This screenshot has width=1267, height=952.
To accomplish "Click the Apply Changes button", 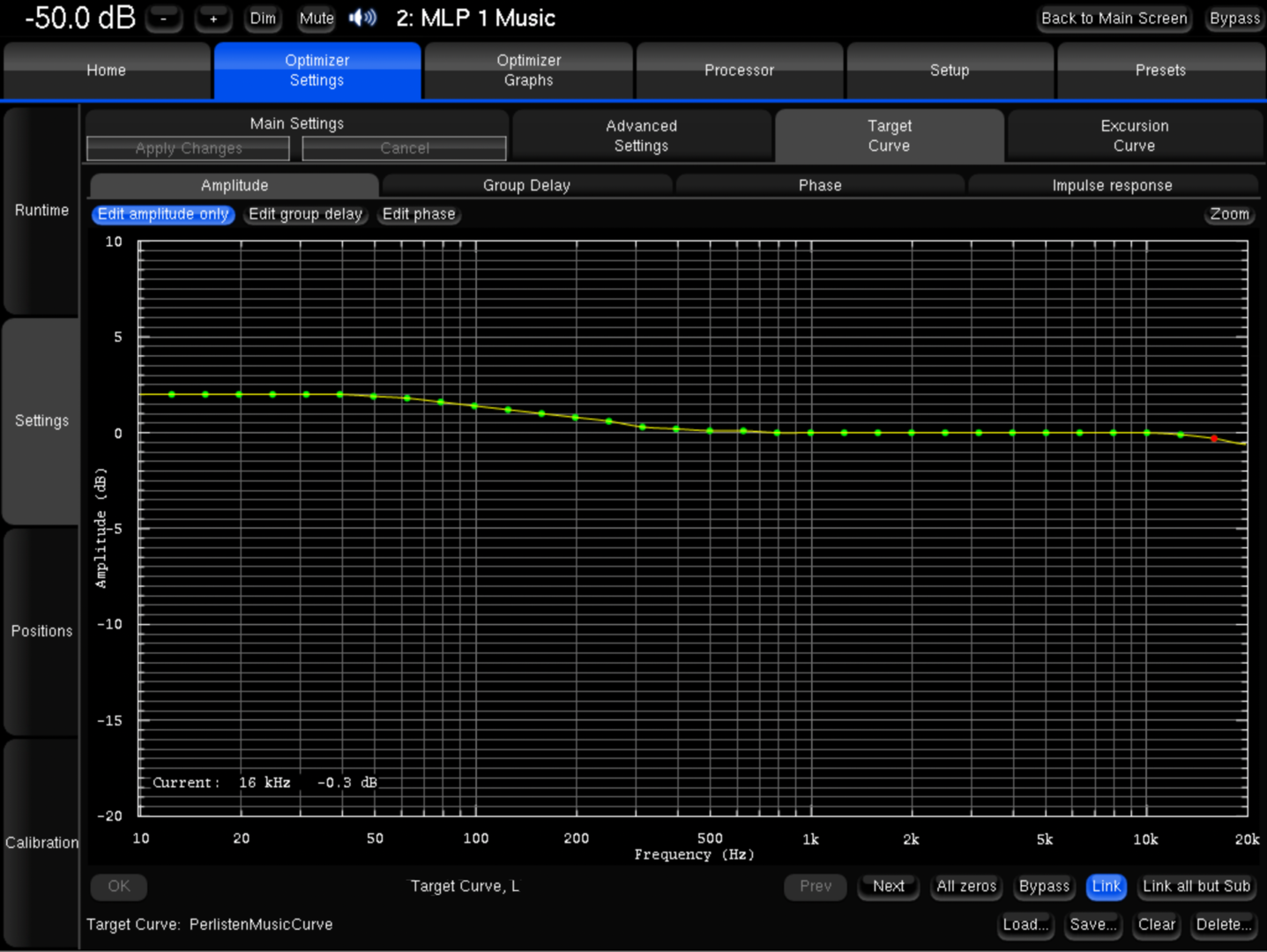I will (189, 149).
